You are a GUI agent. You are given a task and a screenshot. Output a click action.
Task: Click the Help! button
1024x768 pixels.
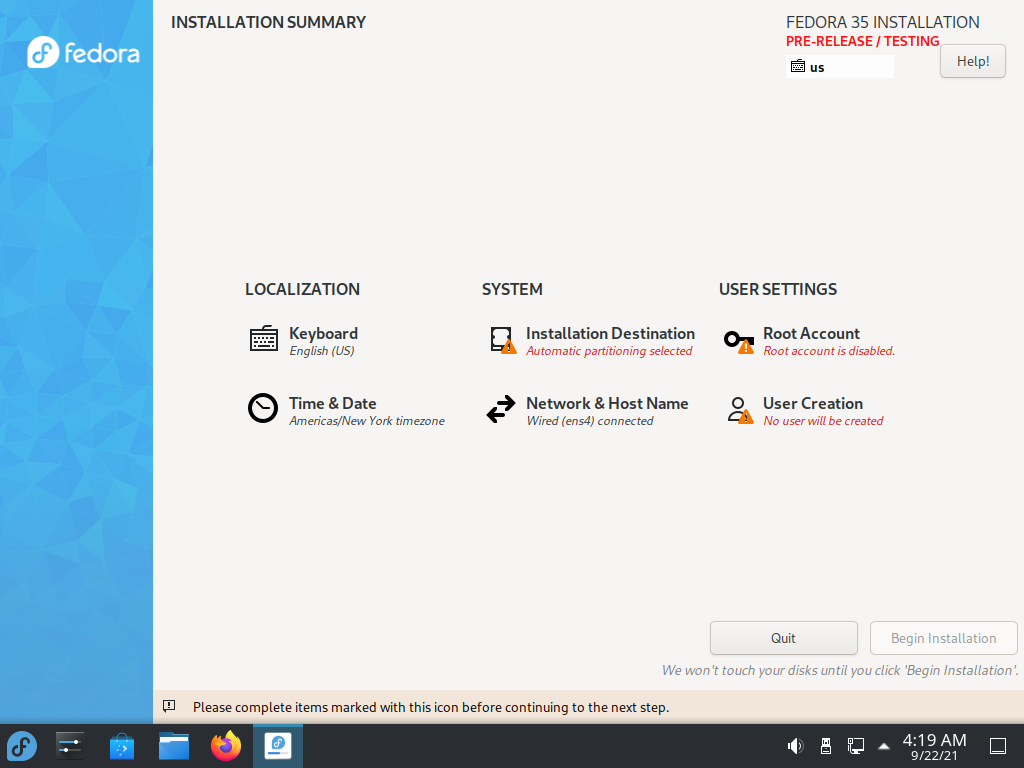[x=972, y=61]
